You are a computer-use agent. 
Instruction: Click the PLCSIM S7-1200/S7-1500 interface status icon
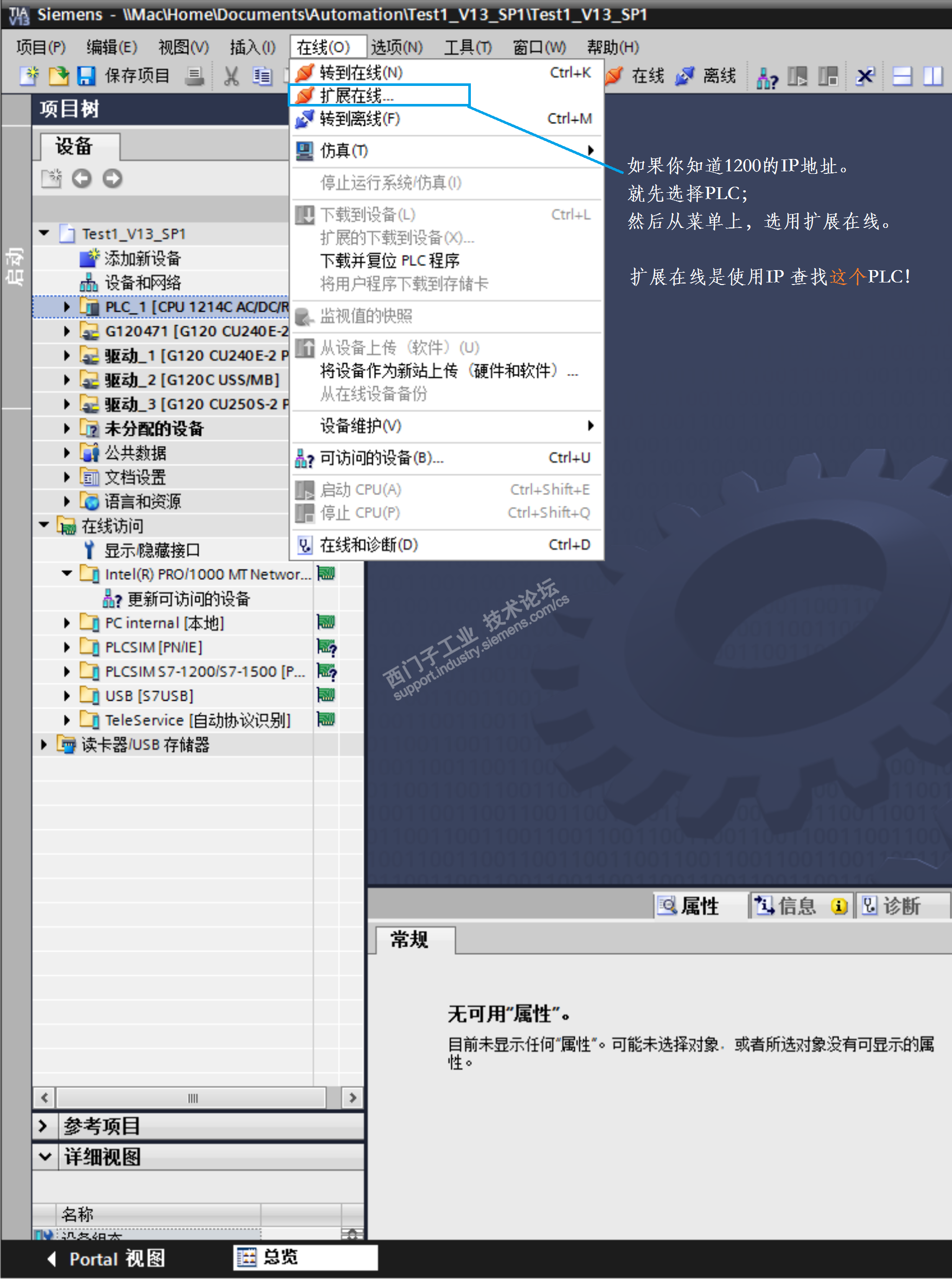click(327, 672)
